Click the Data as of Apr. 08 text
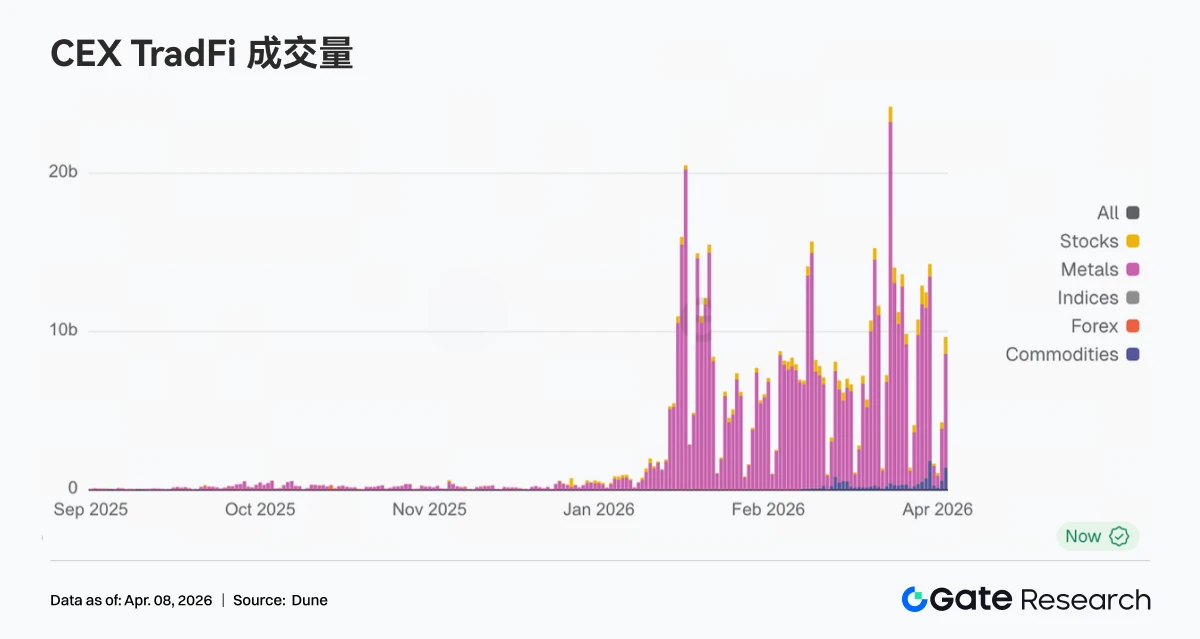 (133, 600)
